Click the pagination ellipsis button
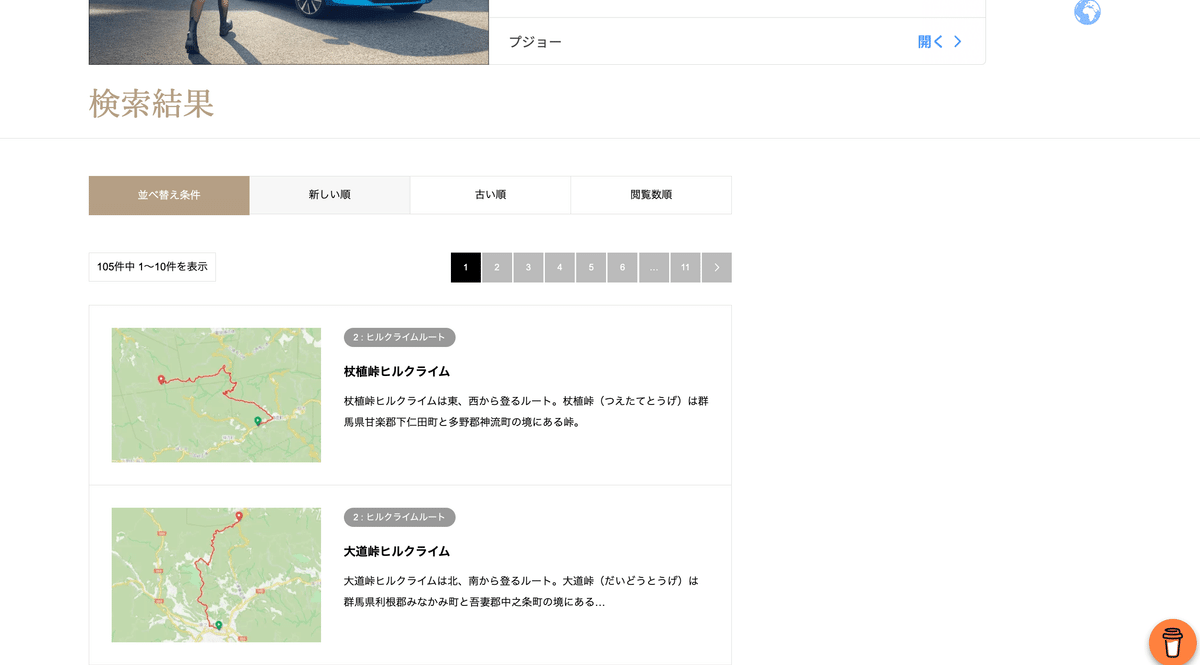The width and height of the screenshot is (1200, 665). 654,267
